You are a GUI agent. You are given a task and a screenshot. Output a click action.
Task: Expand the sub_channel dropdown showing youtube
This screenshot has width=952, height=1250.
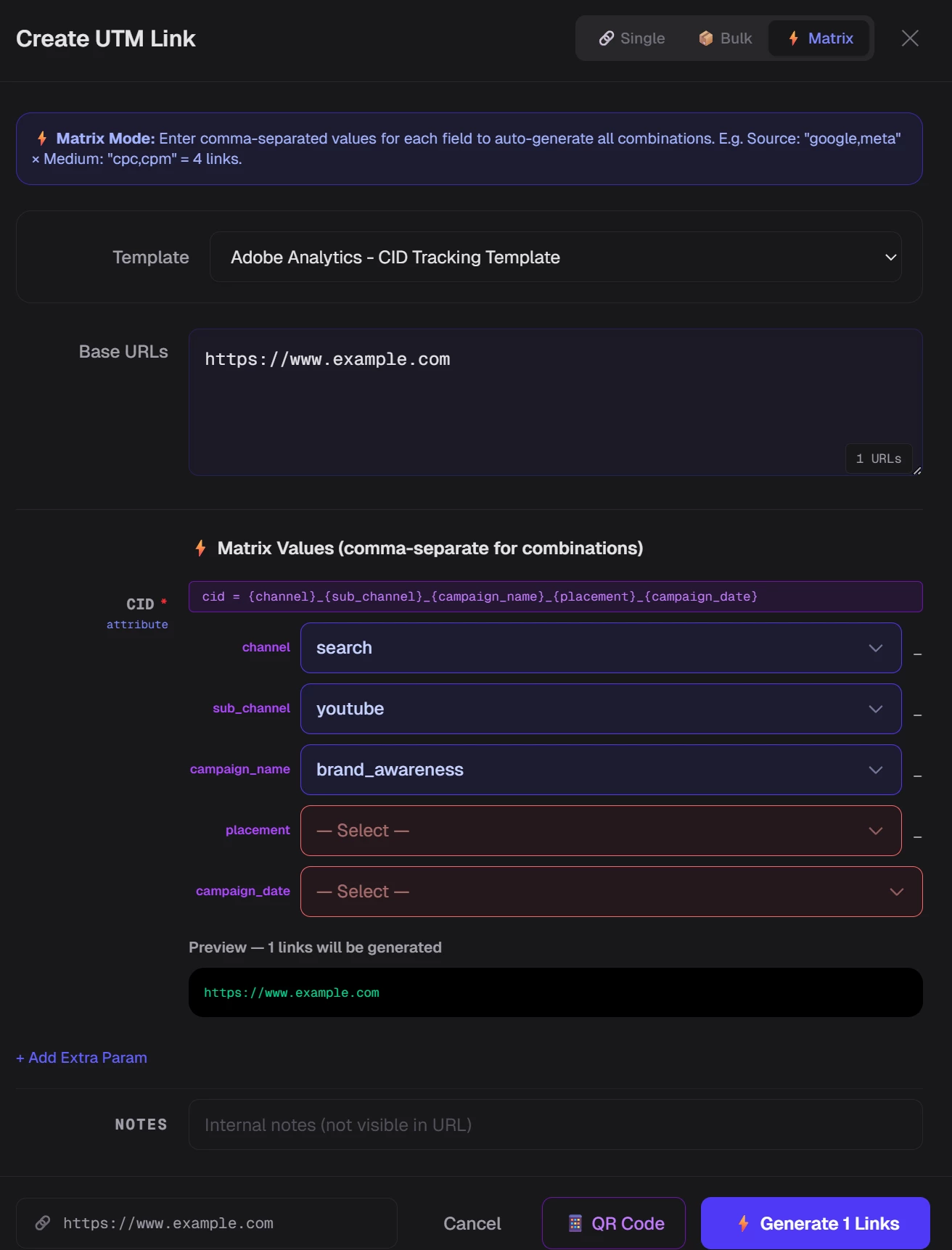coord(601,709)
